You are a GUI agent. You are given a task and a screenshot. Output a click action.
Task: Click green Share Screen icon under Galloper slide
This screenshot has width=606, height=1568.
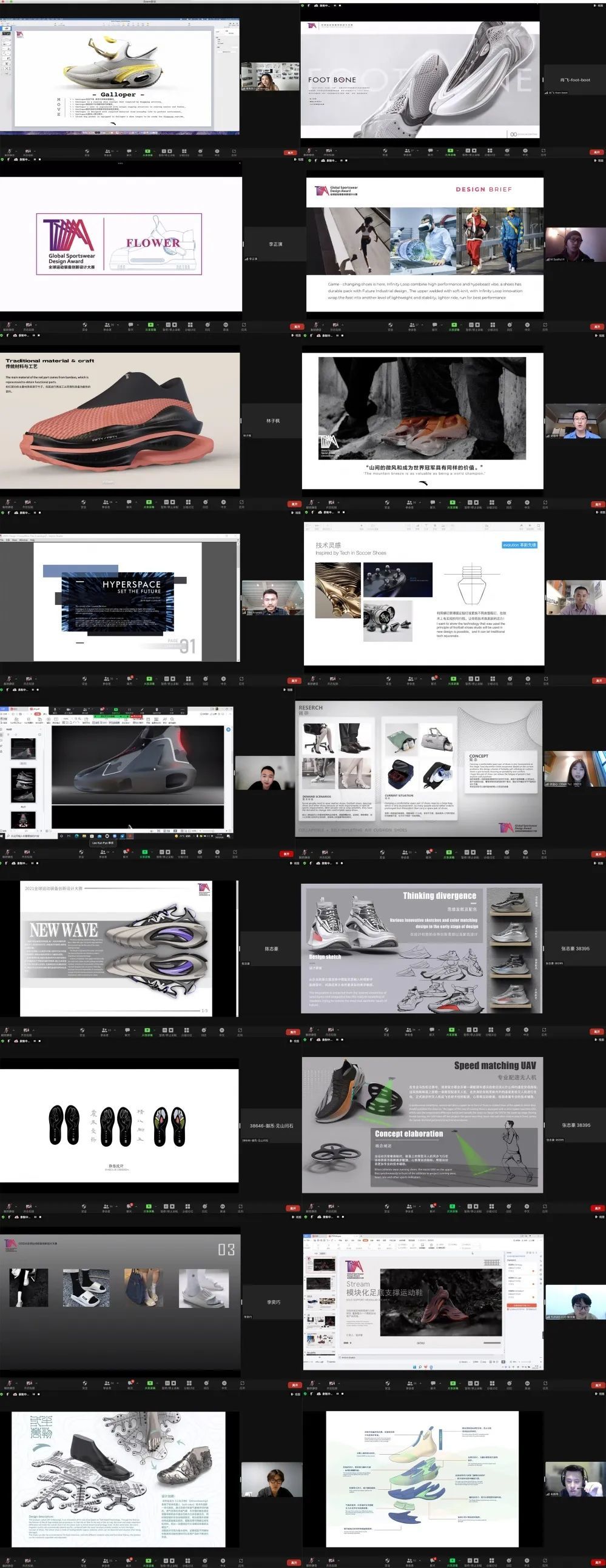148,150
